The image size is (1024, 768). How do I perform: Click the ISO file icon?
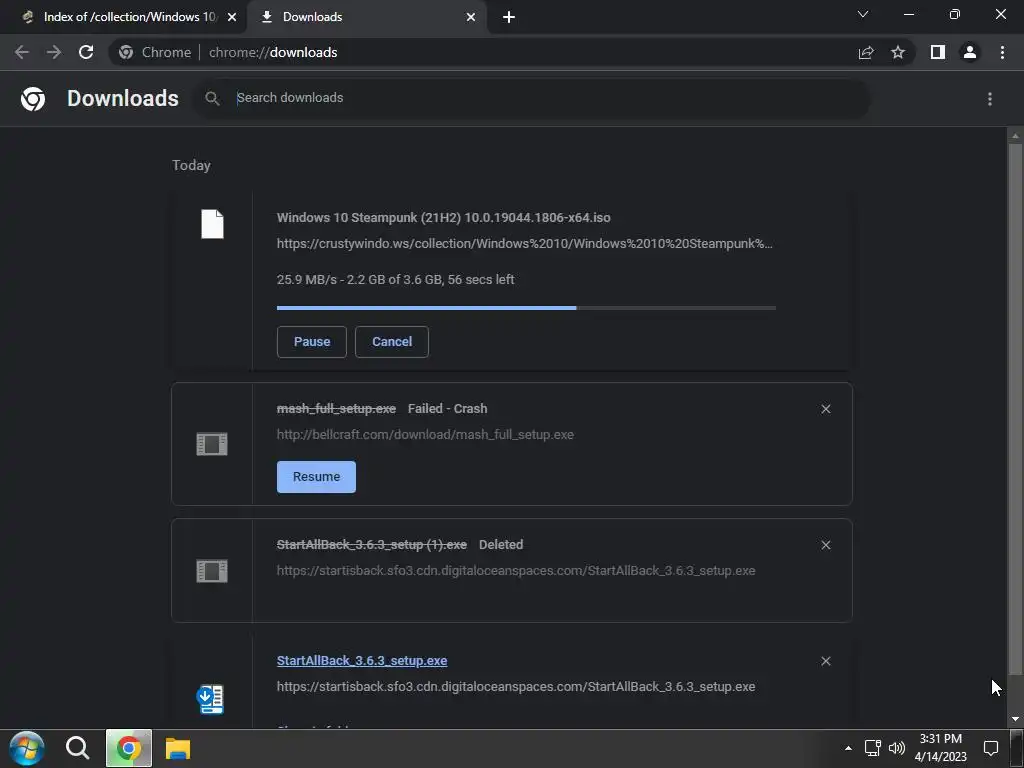[x=212, y=224]
